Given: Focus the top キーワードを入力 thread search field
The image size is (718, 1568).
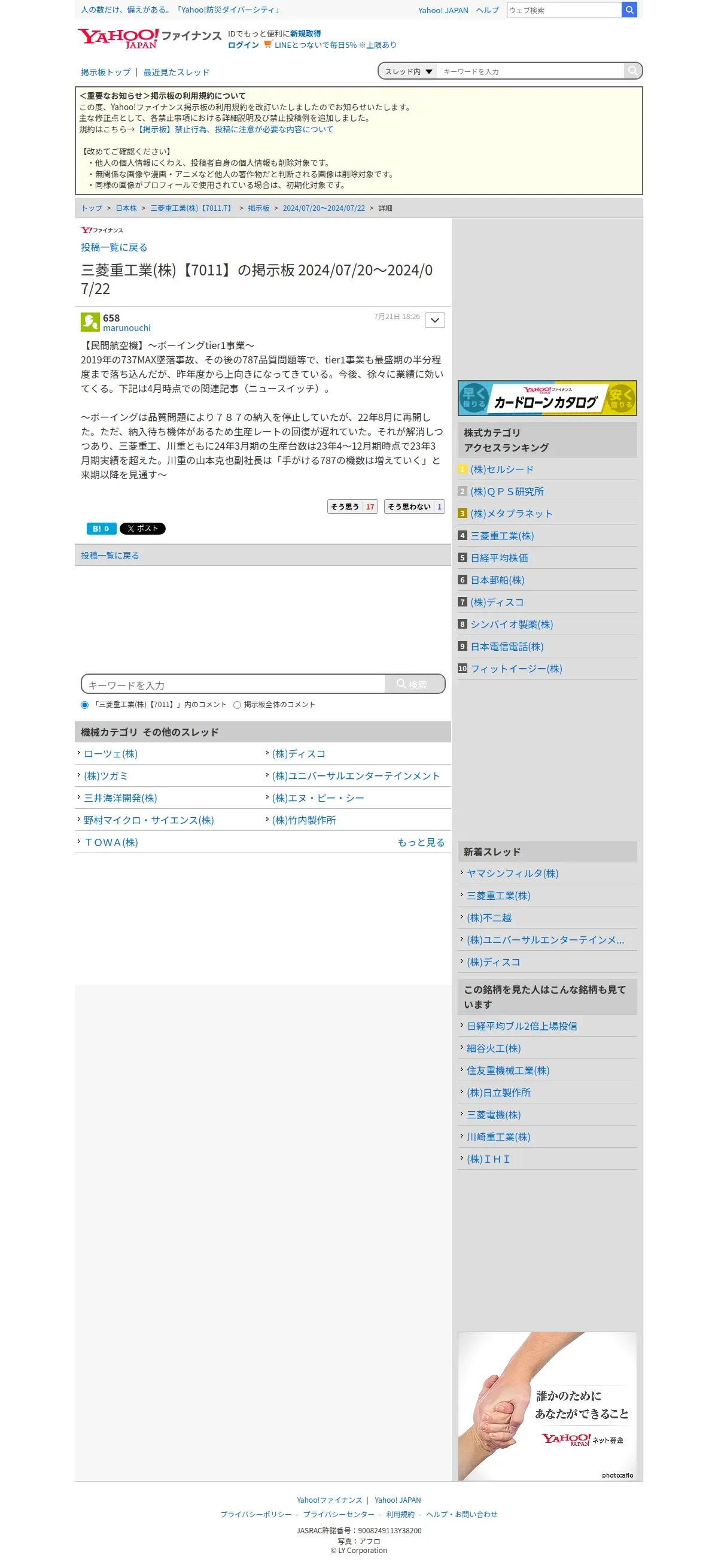Looking at the screenshot, I should pyautogui.click(x=531, y=71).
